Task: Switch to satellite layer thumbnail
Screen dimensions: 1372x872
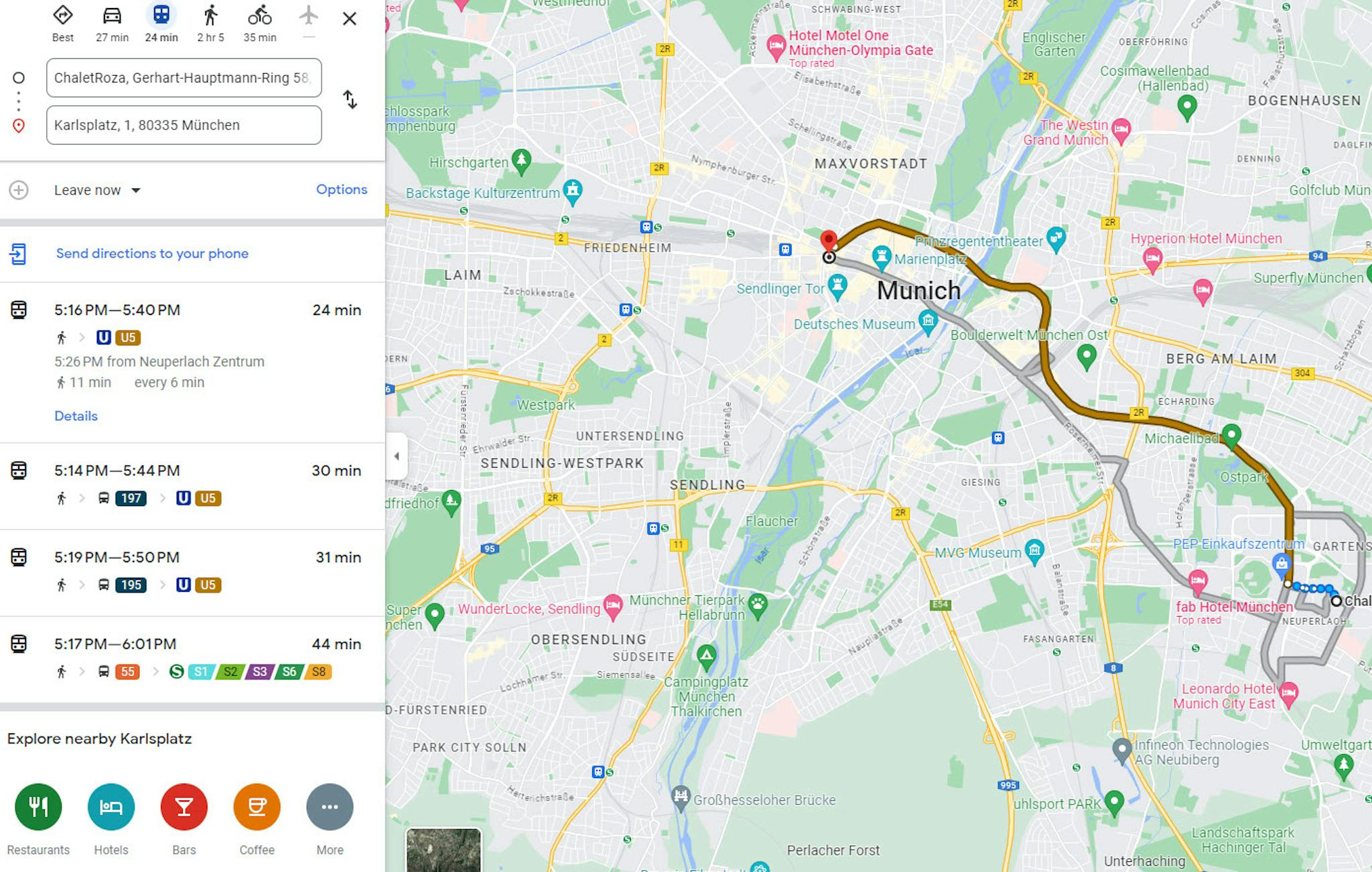Action: (x=443, y=850)
